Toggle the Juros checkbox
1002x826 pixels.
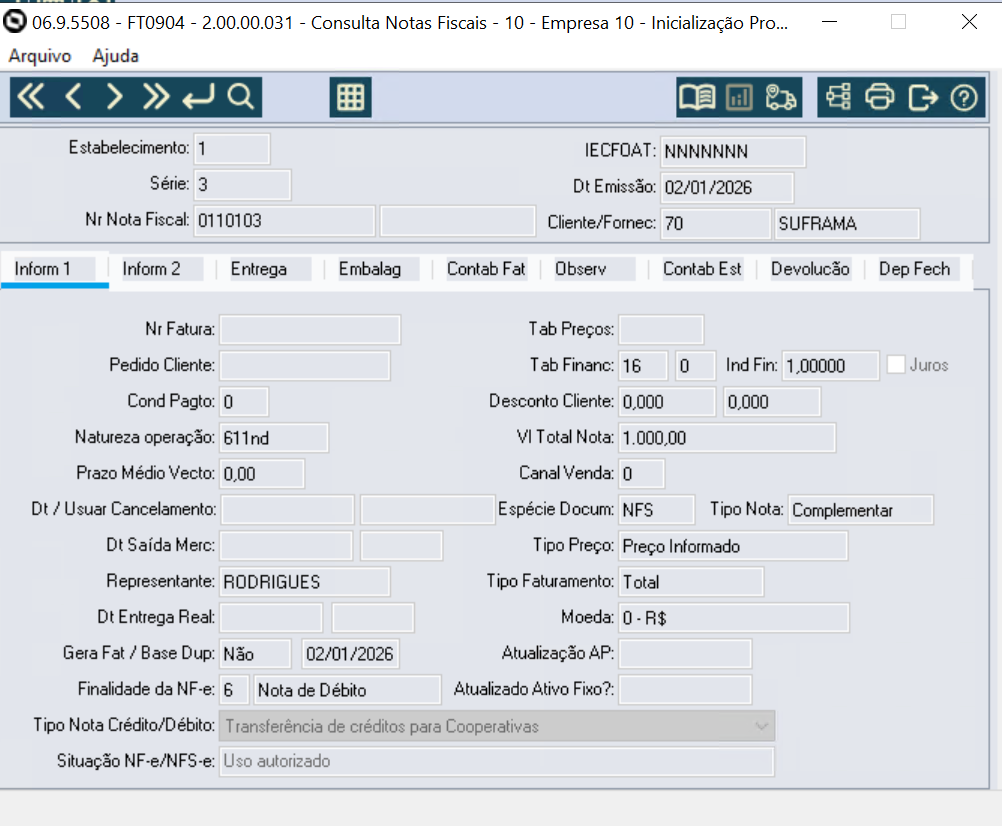[896, 365]
